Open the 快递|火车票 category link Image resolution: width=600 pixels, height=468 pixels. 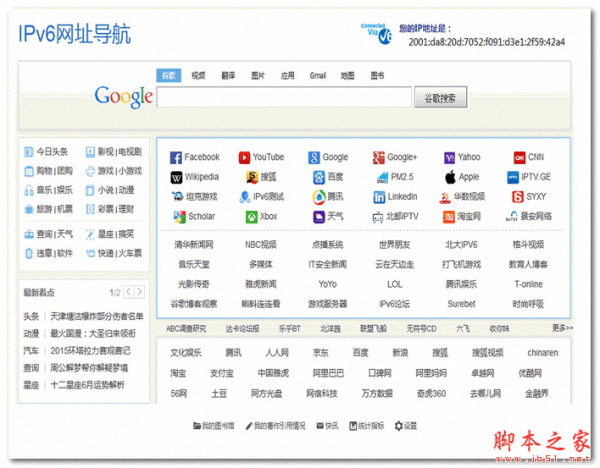tap(119, 253)
